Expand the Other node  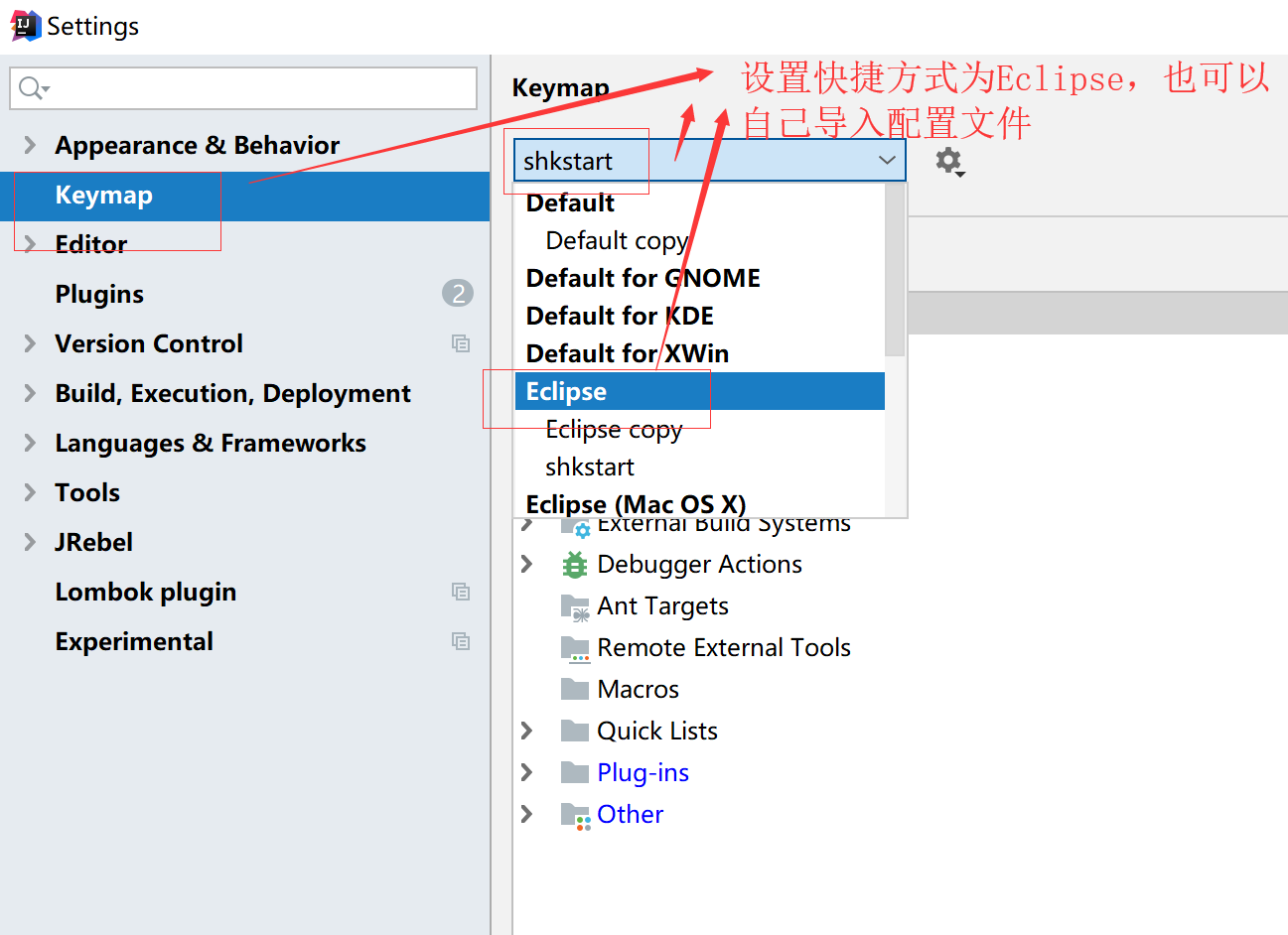[527, 814]
